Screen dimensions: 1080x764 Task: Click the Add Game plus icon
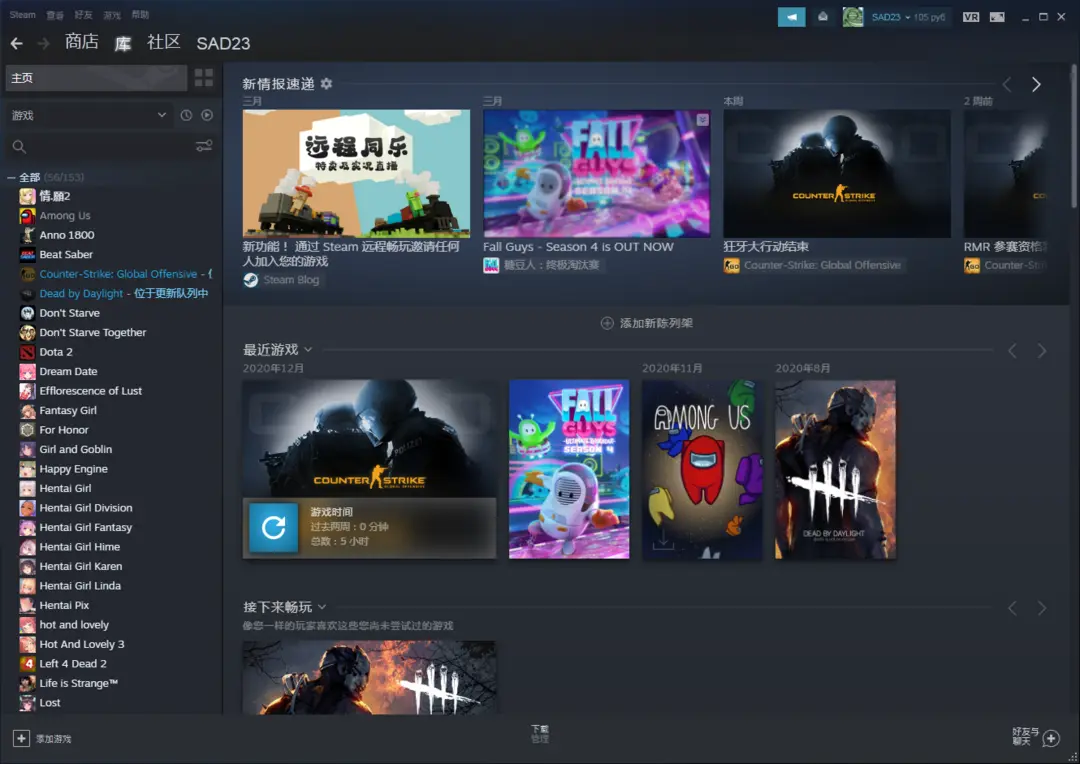[21, 739]
